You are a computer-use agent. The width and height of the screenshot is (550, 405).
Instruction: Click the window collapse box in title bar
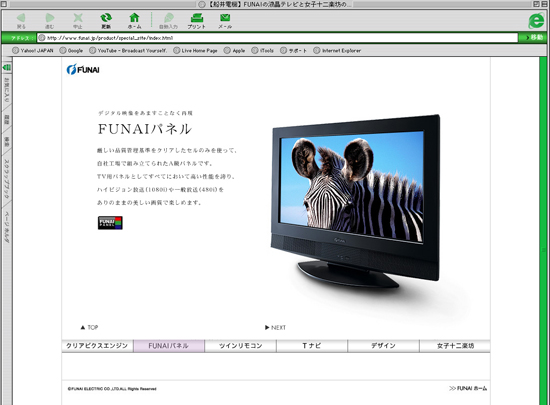(544, 4)
